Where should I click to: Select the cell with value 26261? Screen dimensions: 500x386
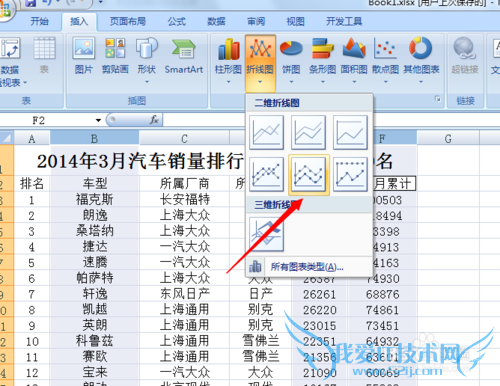pos(320,294)
